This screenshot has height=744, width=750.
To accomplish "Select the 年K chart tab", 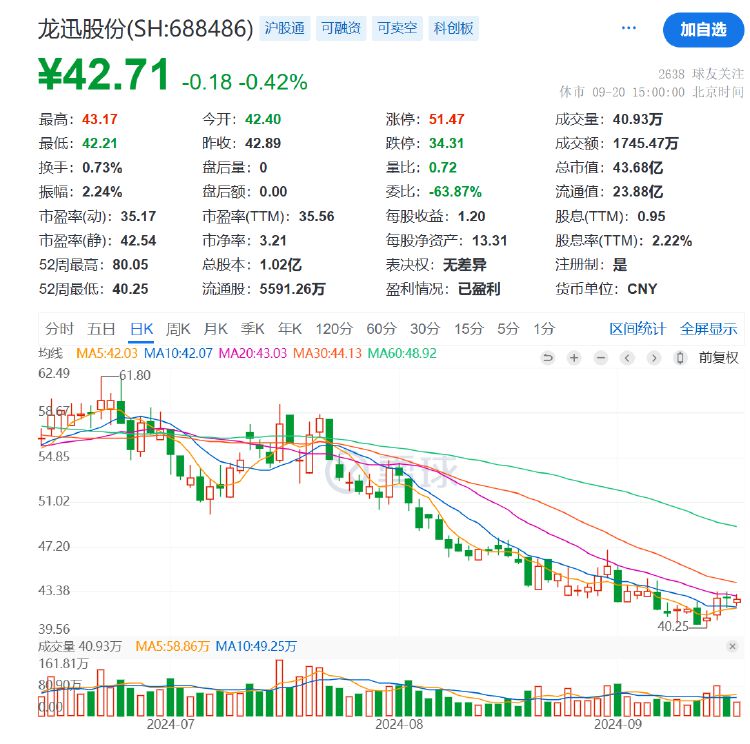I will [x=290, y=329].
